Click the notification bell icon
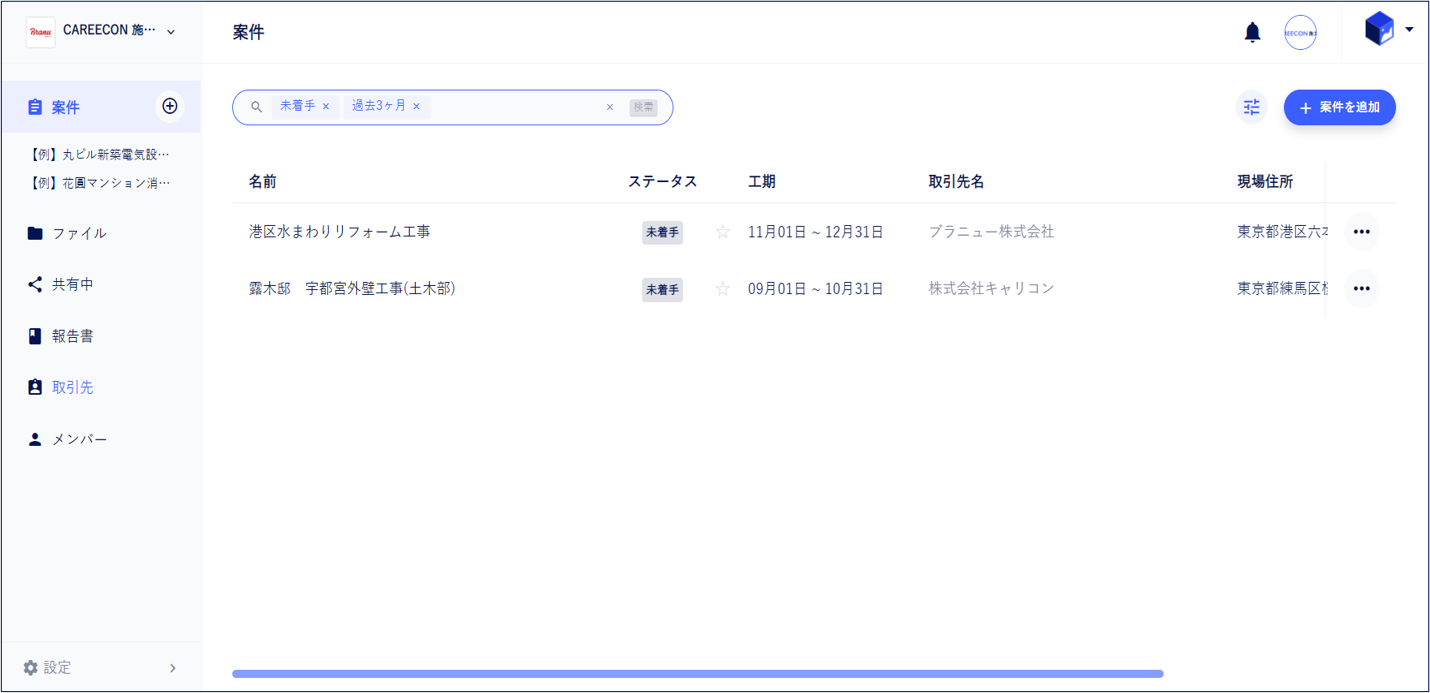 tap(1252, 32)
